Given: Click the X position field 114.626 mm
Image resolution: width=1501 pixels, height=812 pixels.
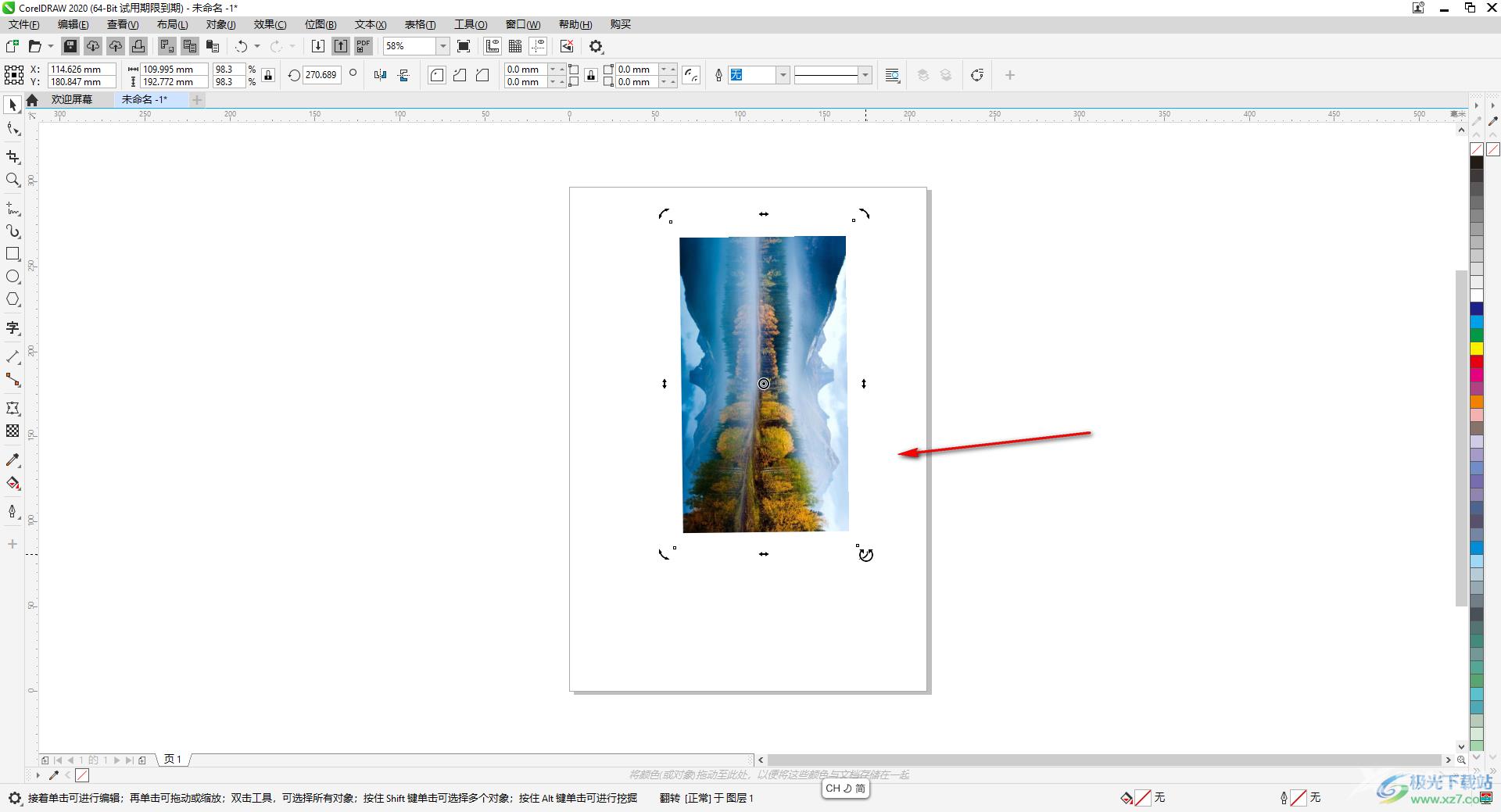Looking at the screenshot, I should coord(81,69).
